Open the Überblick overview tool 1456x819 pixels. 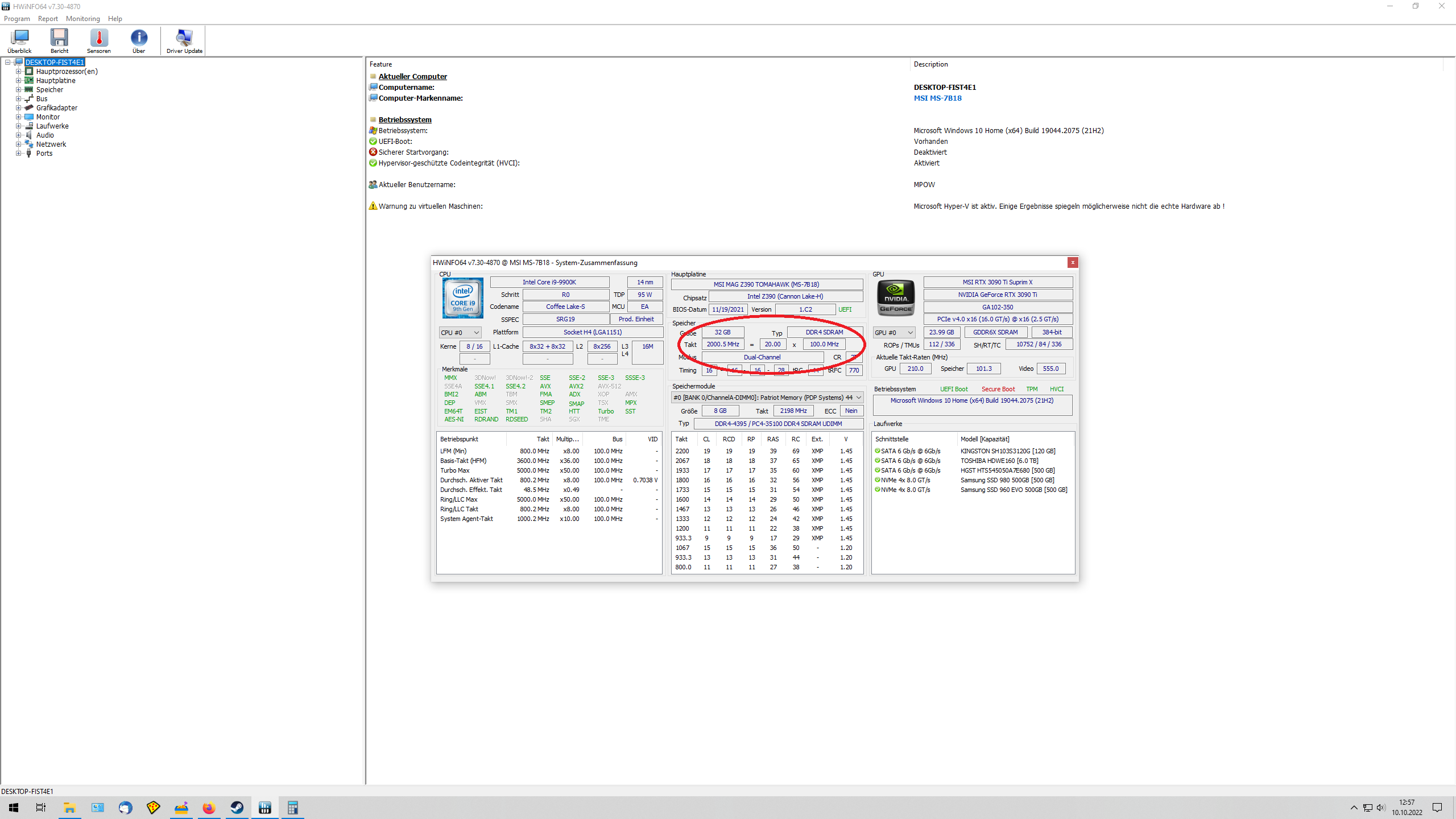pyautogui.click(x=19, y=40)
